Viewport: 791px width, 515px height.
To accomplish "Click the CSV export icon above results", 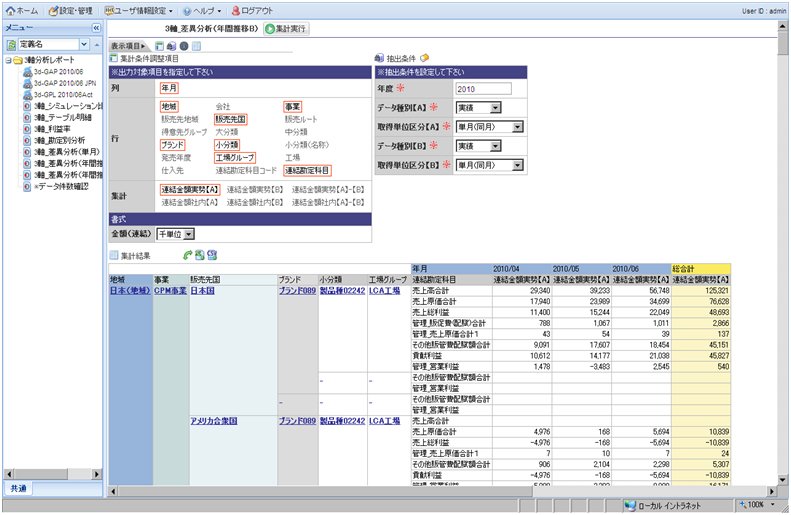I will (212, 255).
